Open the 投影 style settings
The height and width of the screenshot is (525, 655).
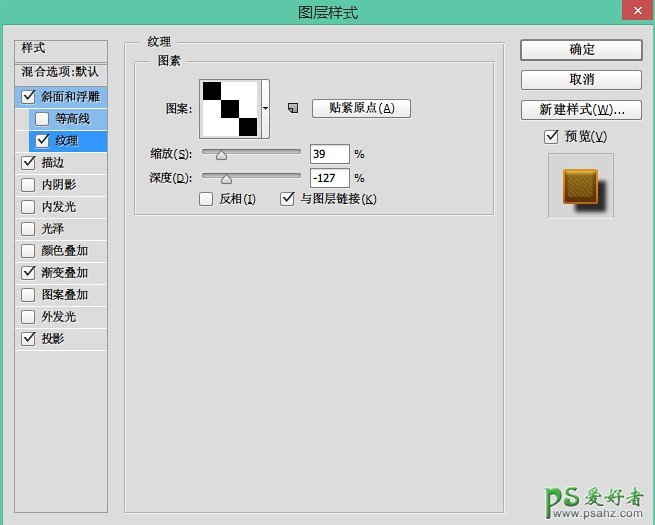pos(53,338)
